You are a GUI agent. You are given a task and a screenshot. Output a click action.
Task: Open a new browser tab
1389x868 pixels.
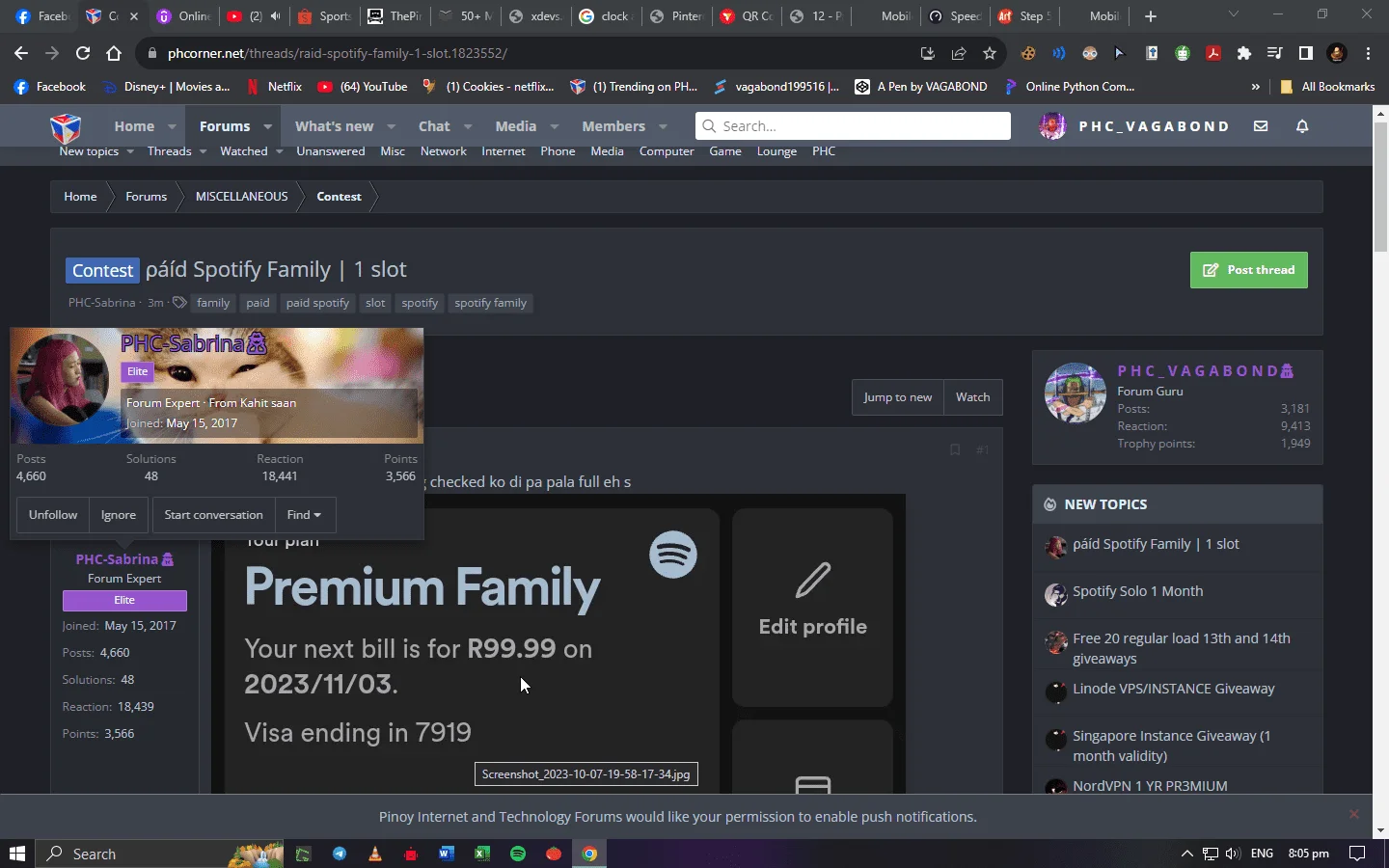[1150, 16]
